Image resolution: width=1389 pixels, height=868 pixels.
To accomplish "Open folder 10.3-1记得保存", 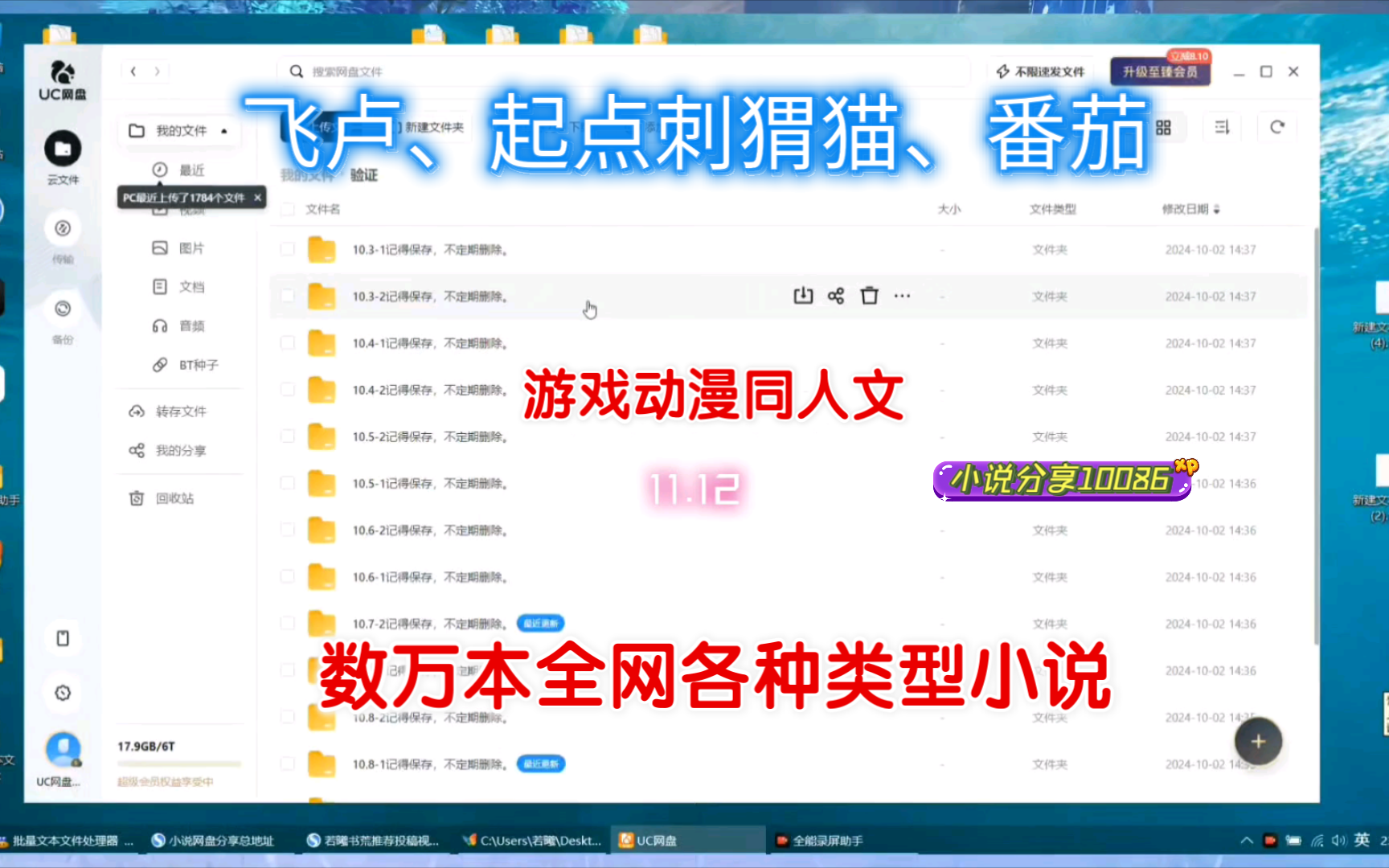I will [x=429, y=250].
